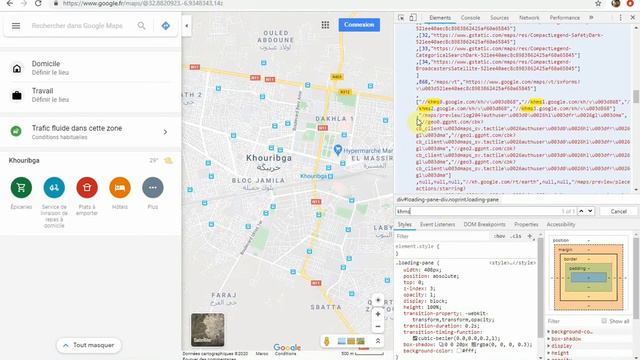Switch to the Console tab
The width and height of the screenshot is (640, 360).
(470, 18)
